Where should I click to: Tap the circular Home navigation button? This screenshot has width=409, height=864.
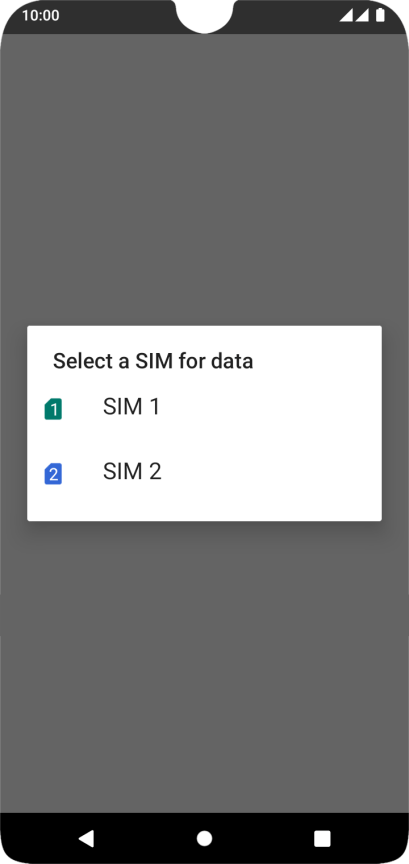pyautogui.click(x=204, y=838)
